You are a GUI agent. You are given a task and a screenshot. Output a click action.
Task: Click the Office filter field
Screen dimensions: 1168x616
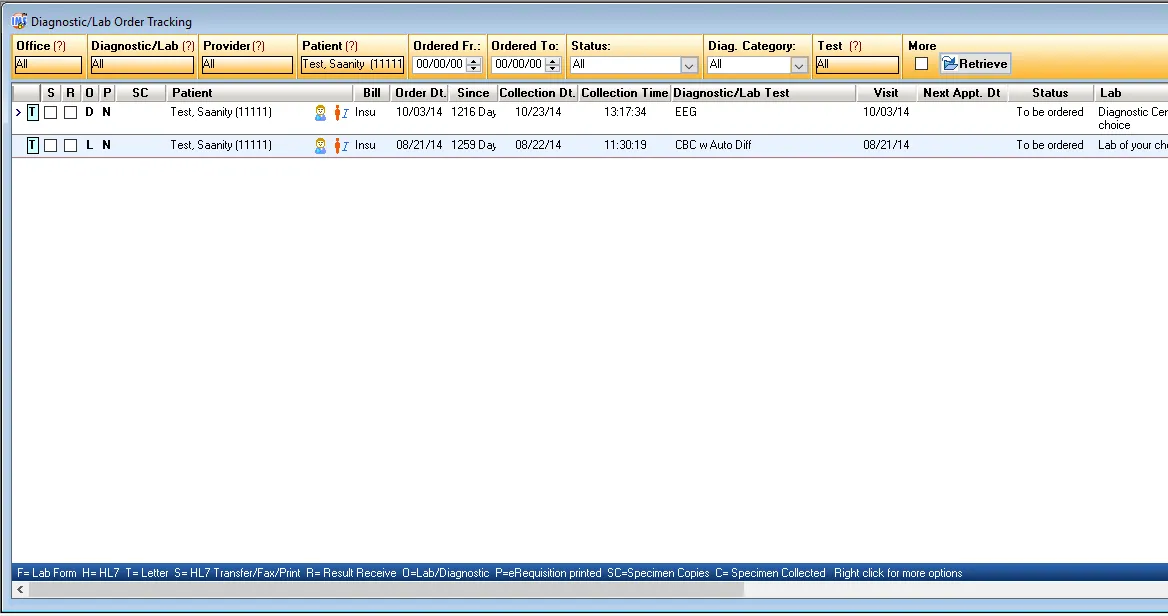(x=48, y=65)
